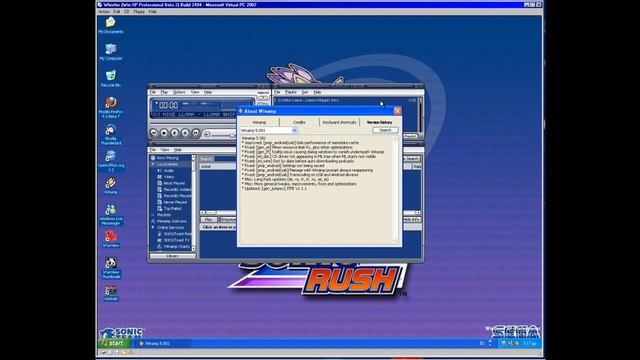The height and width of the screenshot is (360, 640).
Task: Switch to the Winamp tab in About dialog
Action: (259, 122)
